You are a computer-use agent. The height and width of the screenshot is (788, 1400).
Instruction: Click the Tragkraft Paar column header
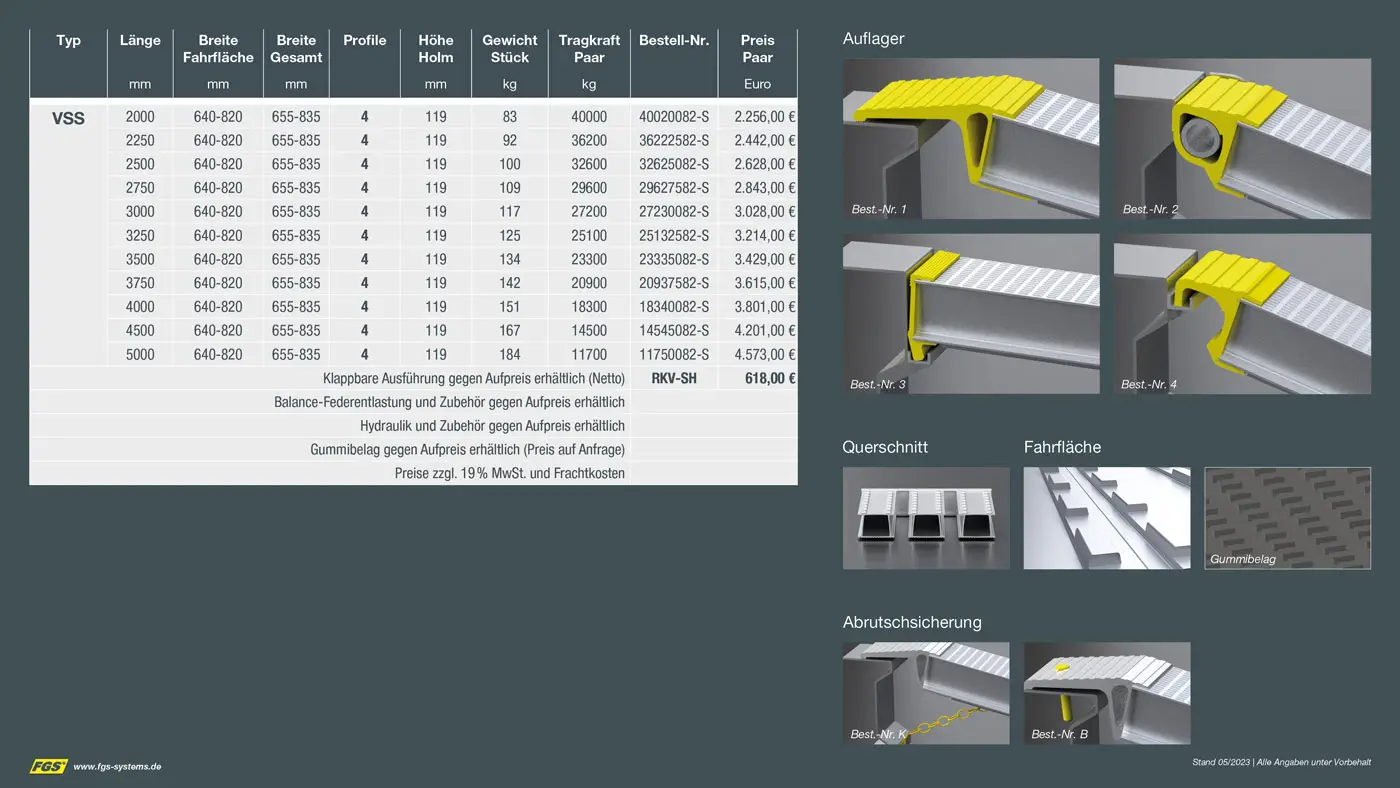pos(589,49)
